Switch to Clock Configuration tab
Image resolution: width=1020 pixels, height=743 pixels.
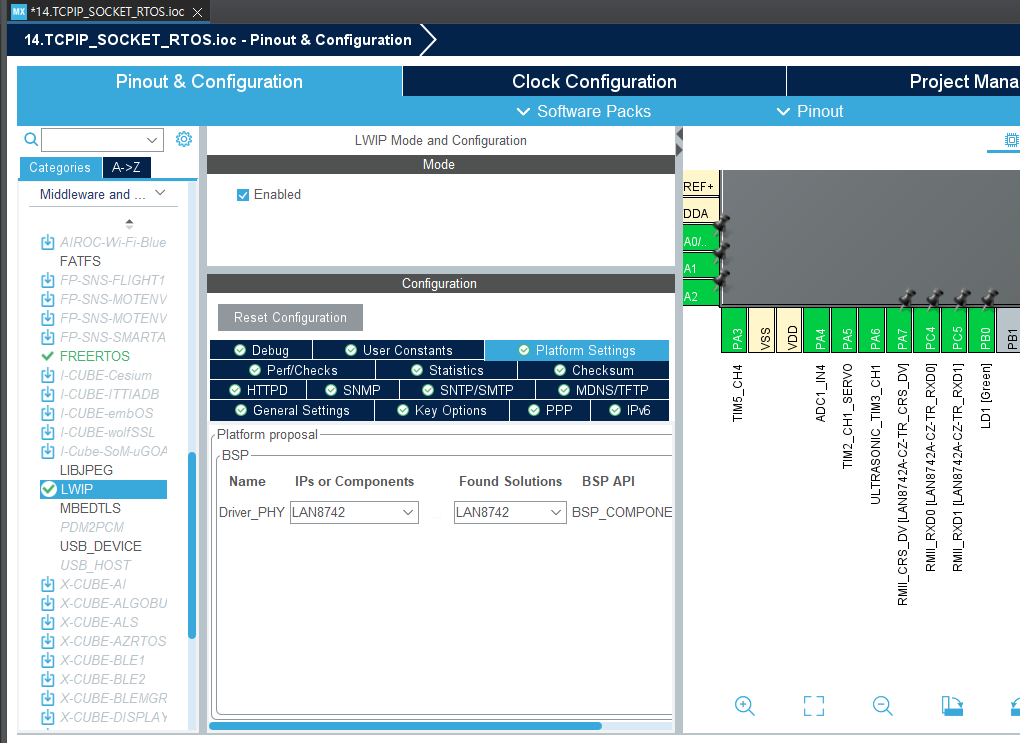click(594, 81)
